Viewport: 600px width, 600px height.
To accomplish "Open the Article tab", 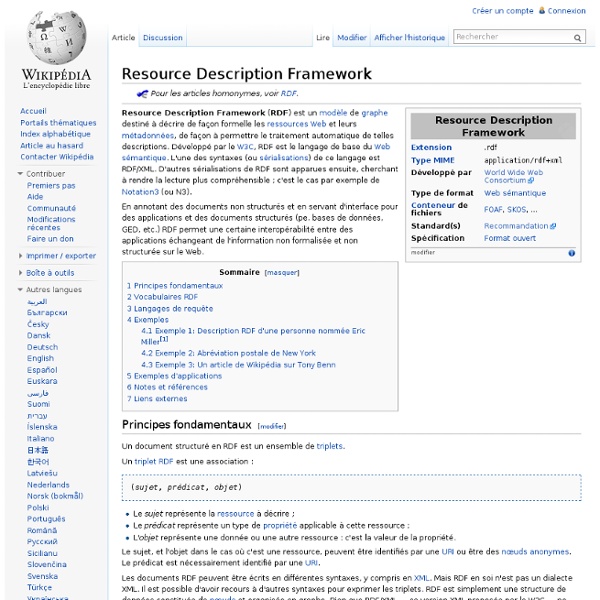I will coord(123,38).
